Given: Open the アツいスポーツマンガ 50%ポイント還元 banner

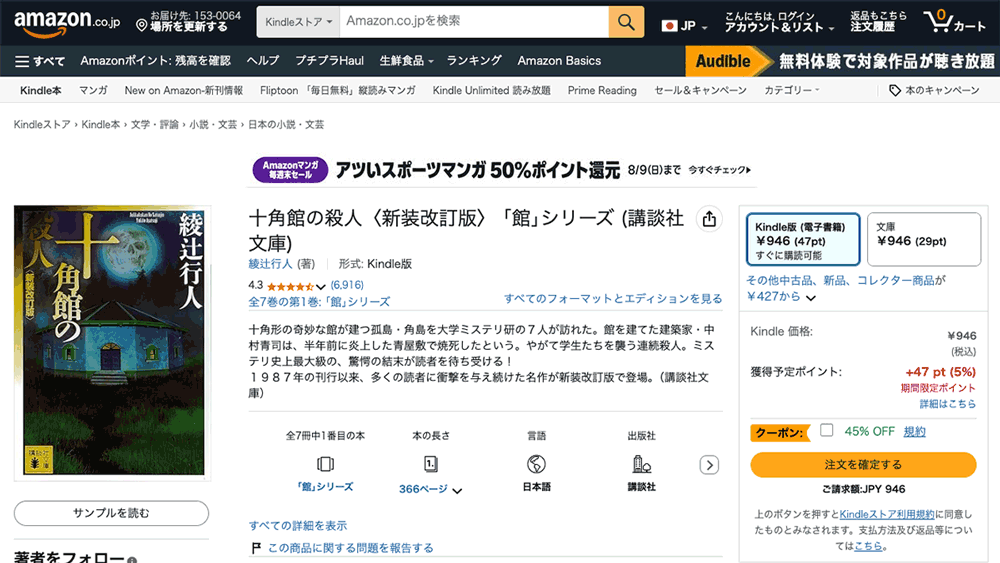Looking at the screenshot, I should coord(478,170).
